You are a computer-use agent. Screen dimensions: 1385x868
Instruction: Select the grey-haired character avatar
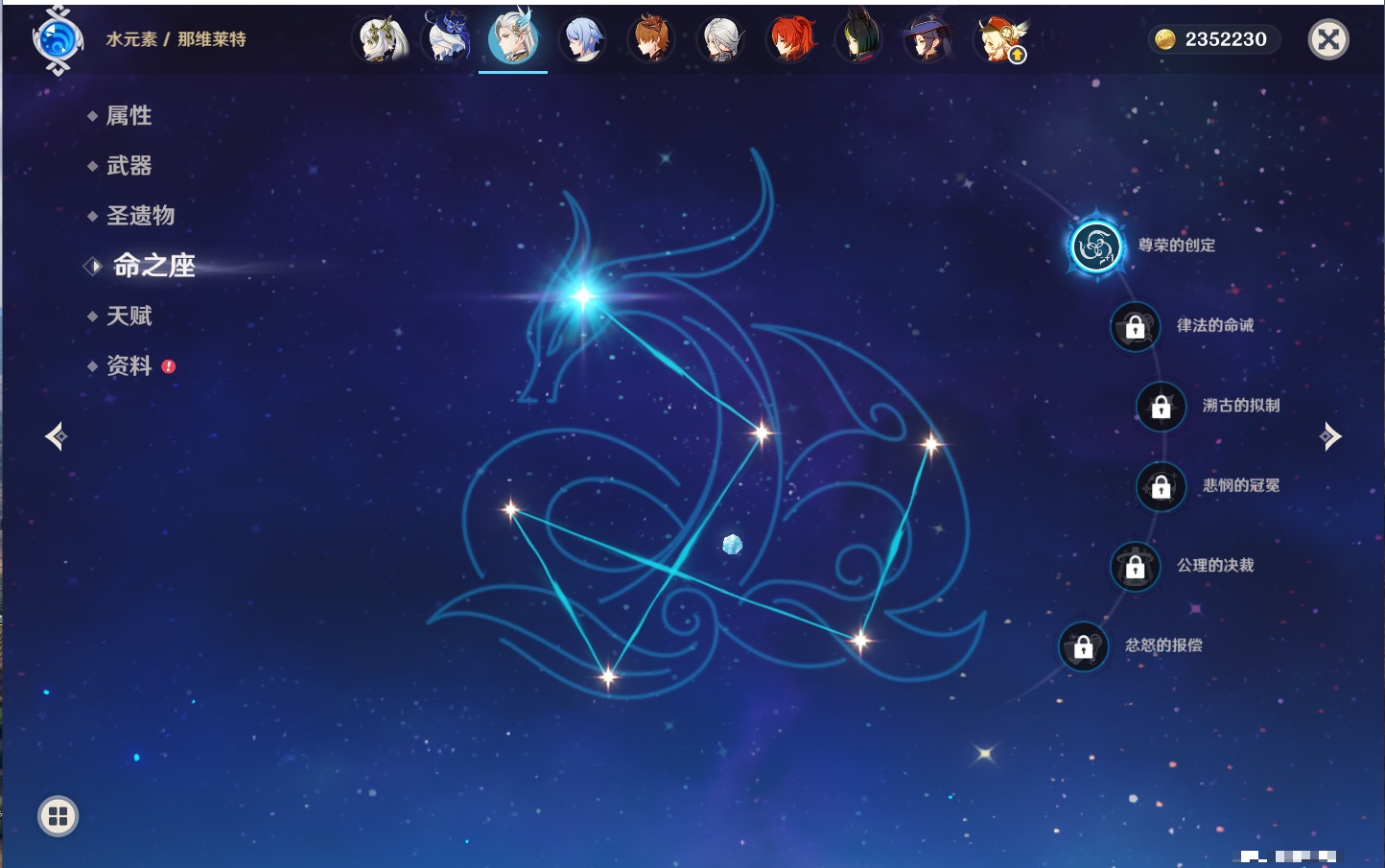(x=720, y=40)
